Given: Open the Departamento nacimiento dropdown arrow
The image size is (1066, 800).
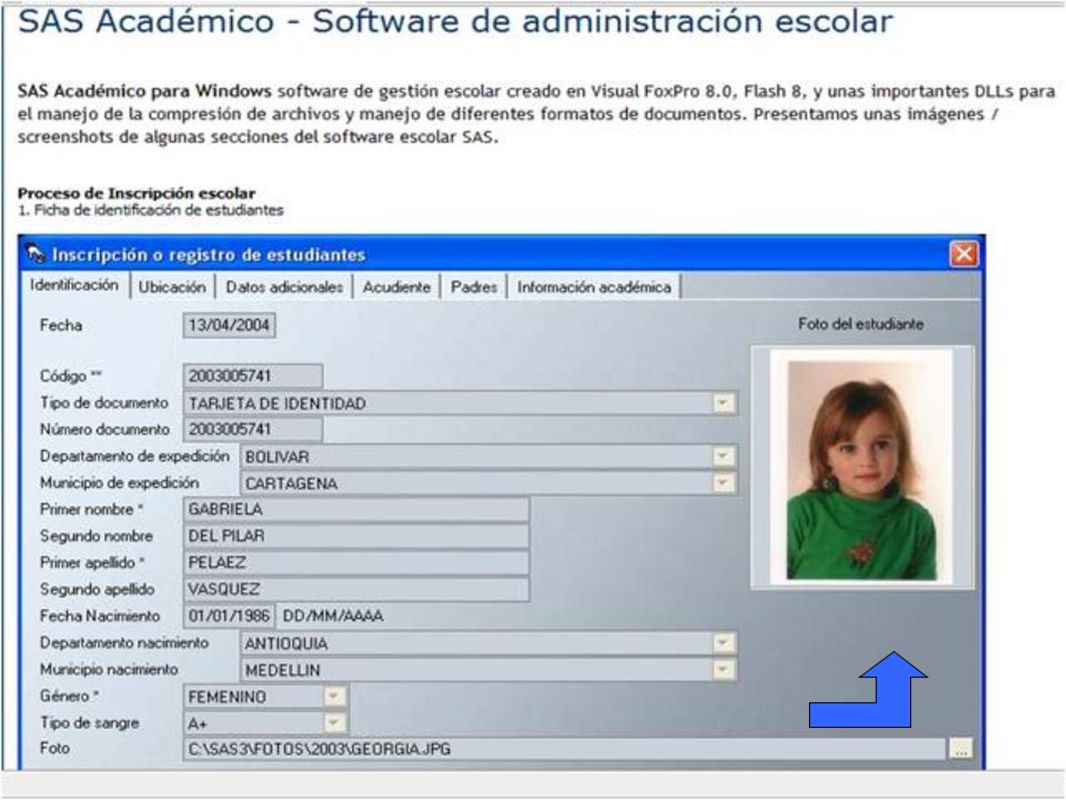Looking at the screenshot, I should (x=723, y=643).
